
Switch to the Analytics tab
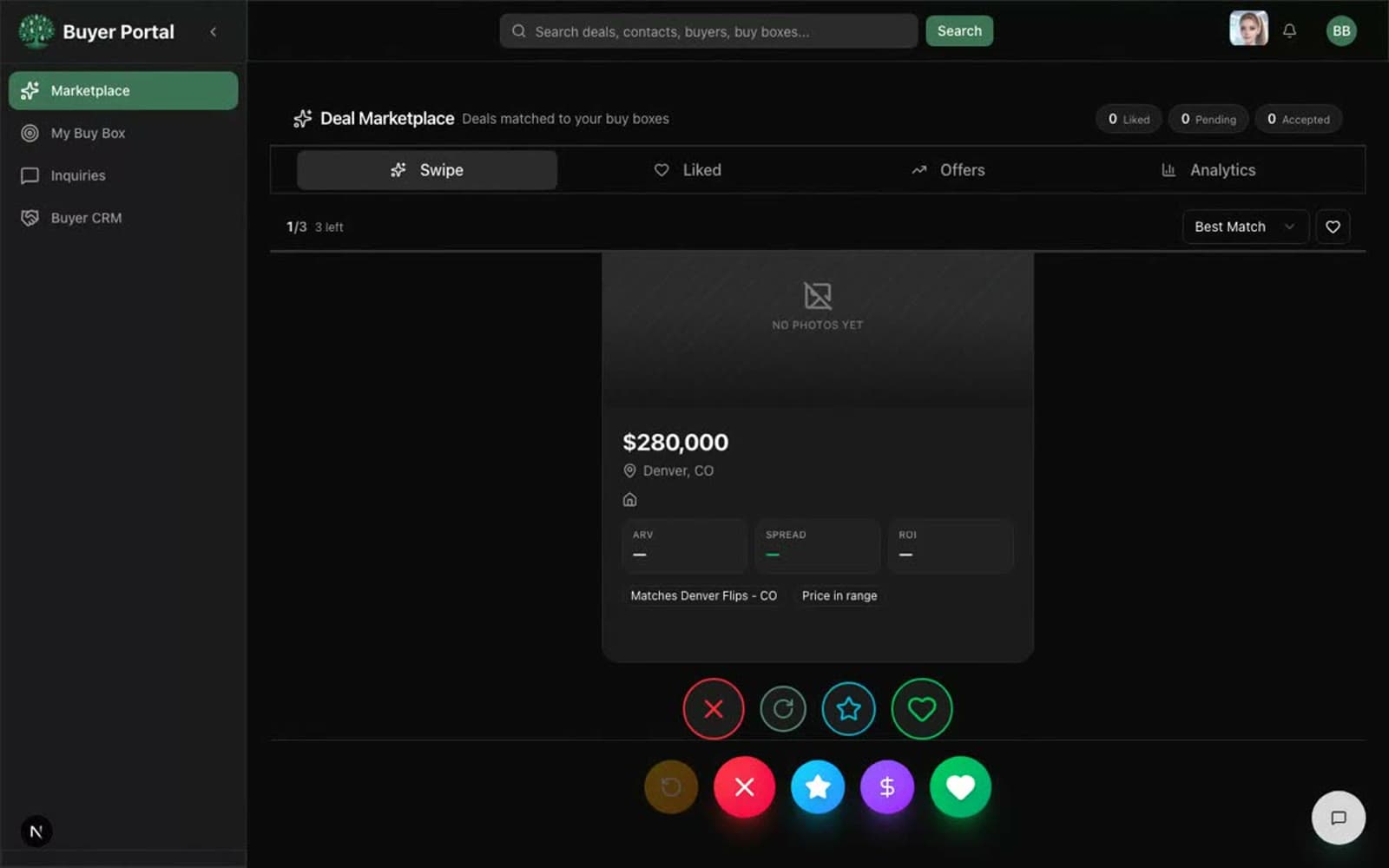pos(1208,170)
